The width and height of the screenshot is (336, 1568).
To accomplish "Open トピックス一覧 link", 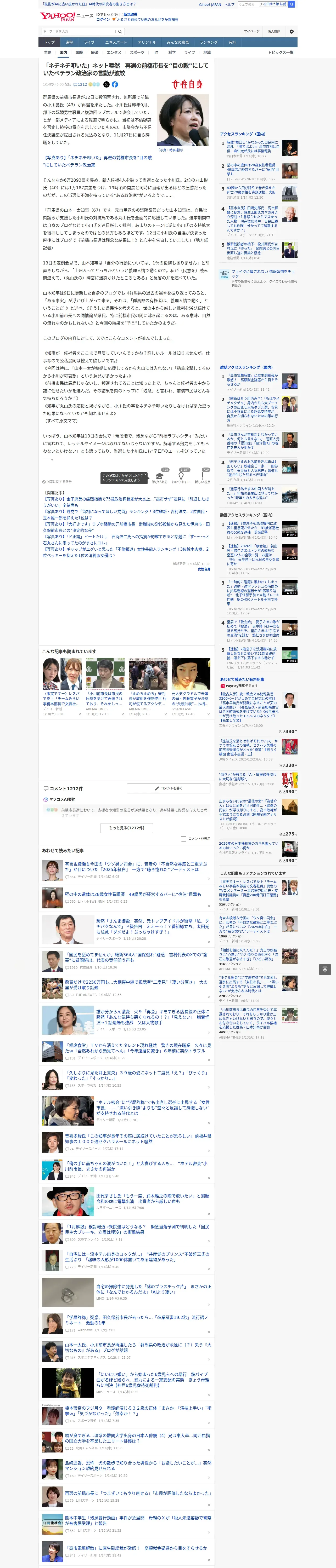I will 281,52.
